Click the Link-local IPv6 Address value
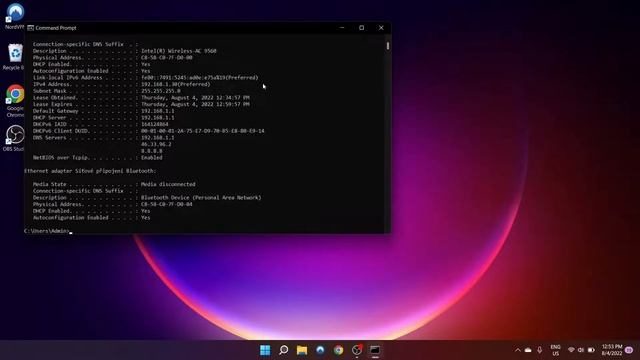The height and width of the screenshot is (360, 640). (x=200, y=78)
